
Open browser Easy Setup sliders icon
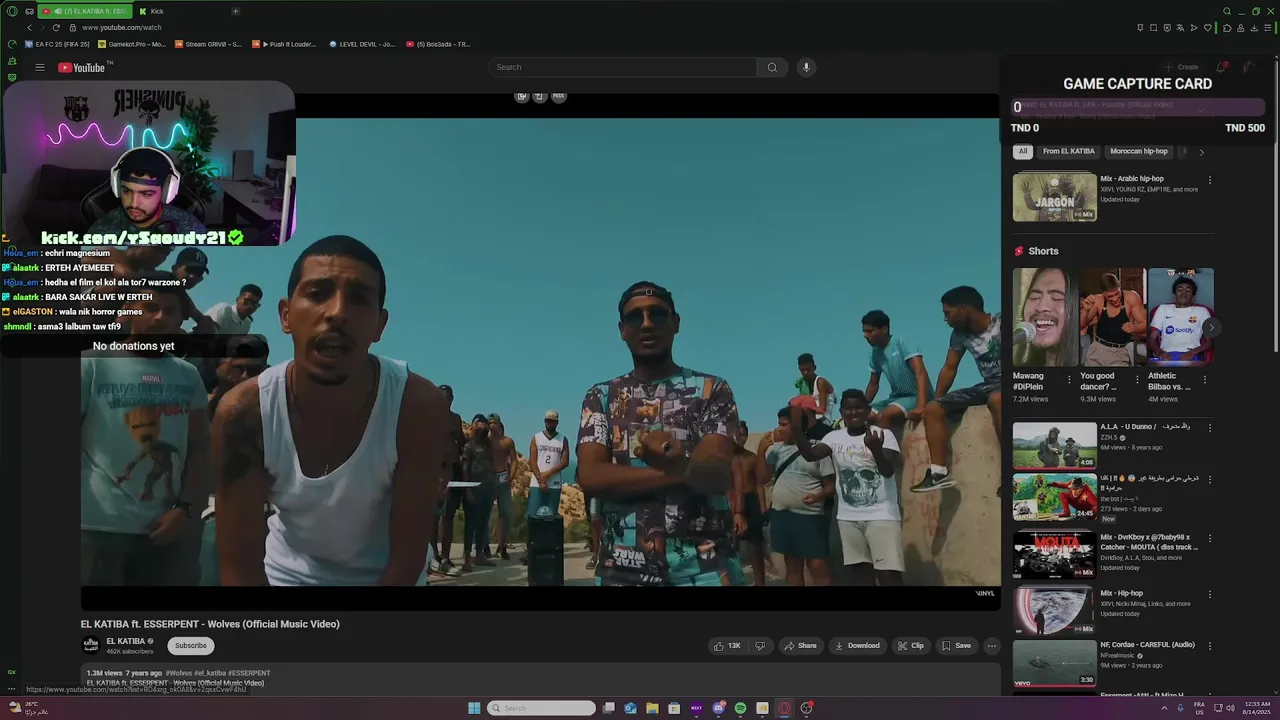(1269, 28)
